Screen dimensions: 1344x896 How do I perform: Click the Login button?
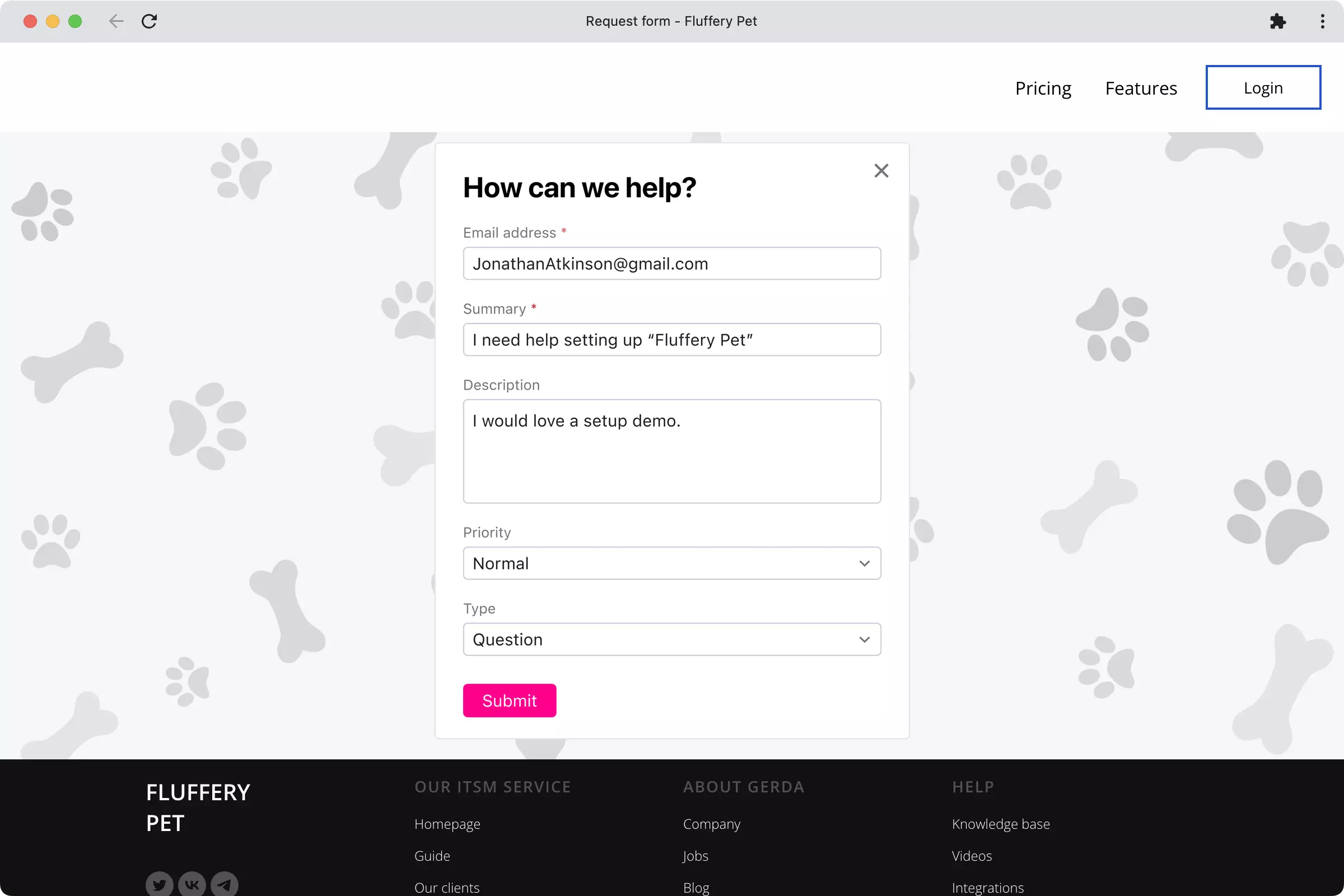pos(1263,87)
